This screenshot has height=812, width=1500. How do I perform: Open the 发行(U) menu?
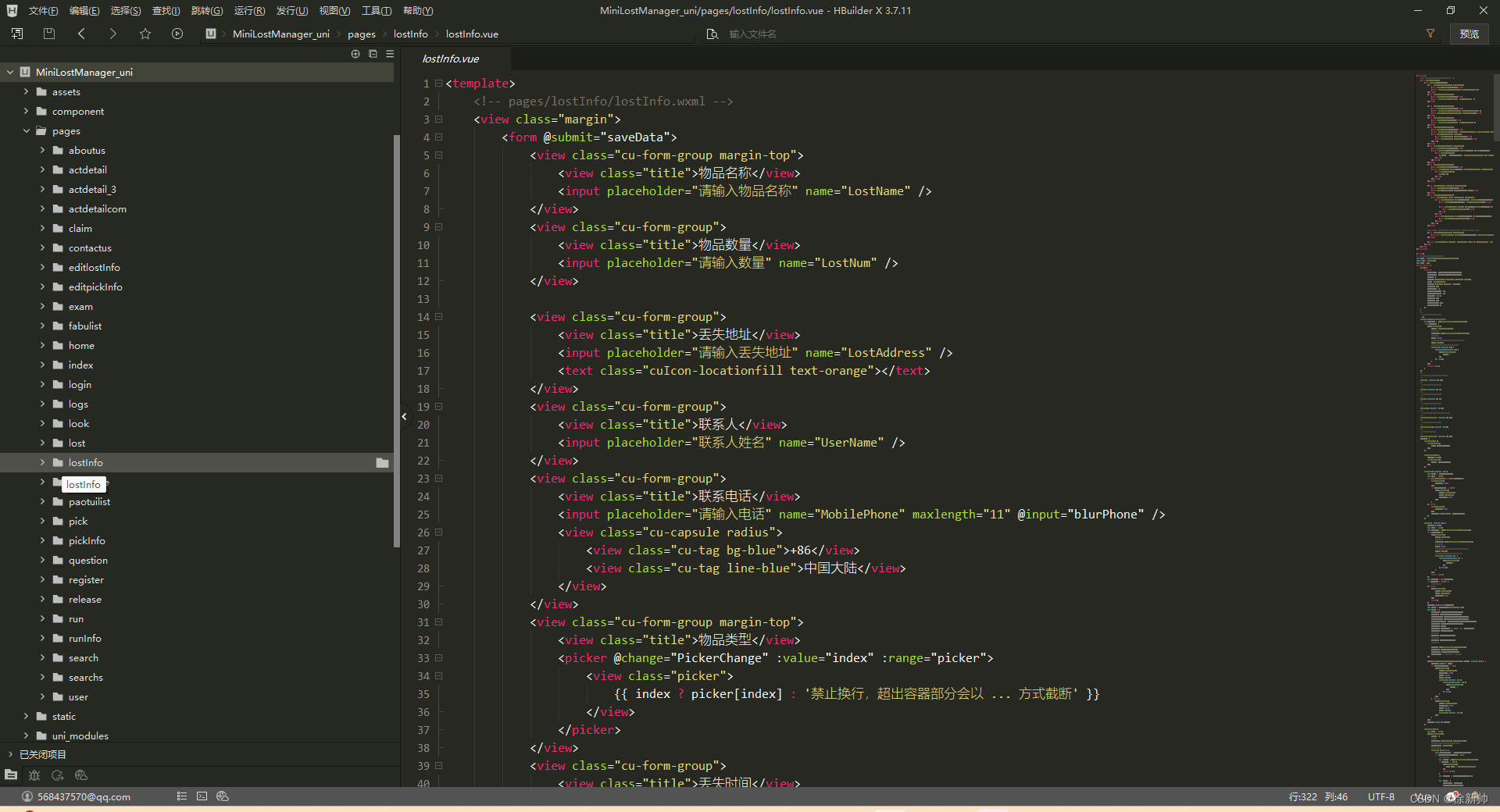point(291,11)
